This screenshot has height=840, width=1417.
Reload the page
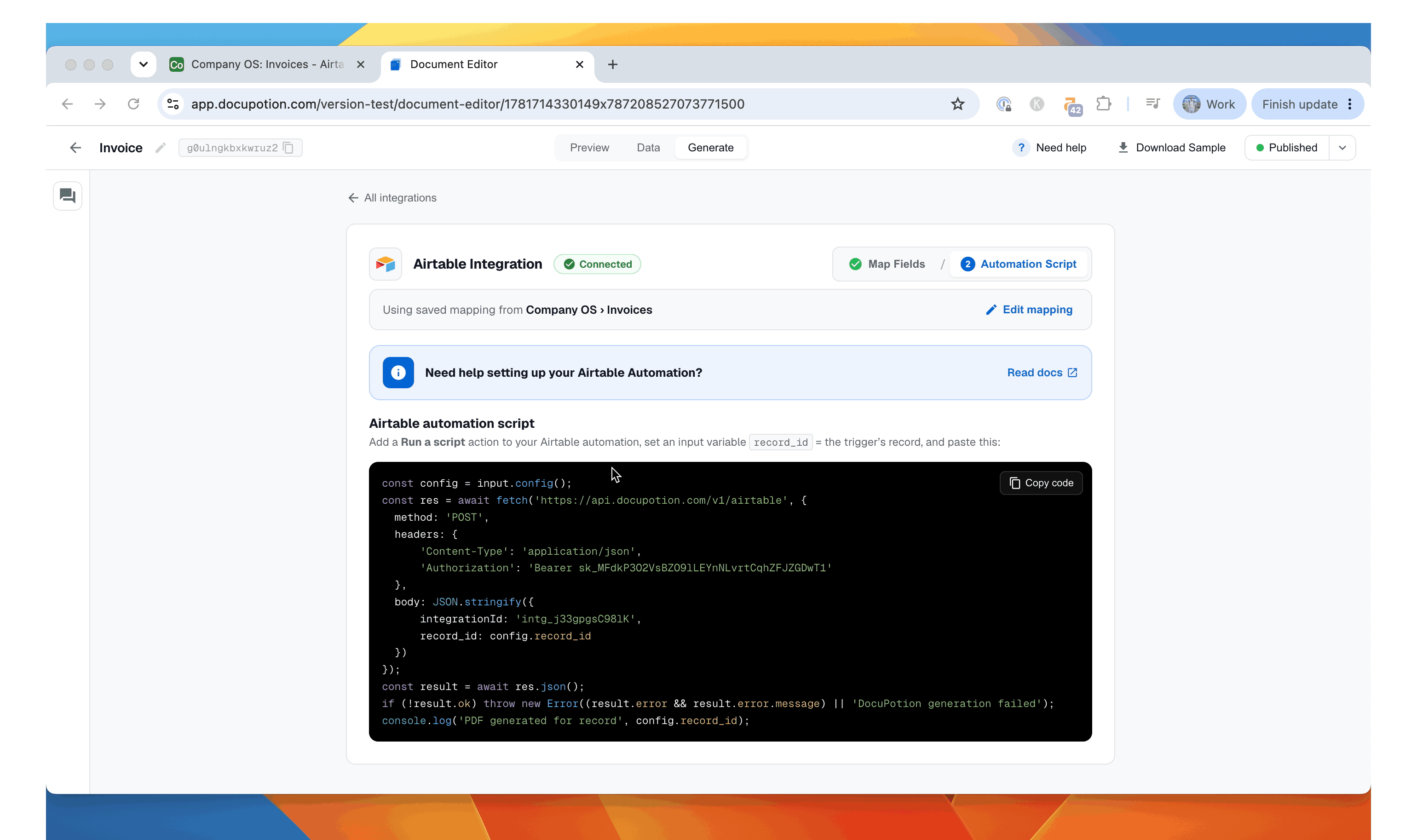[x=133, y=104]
